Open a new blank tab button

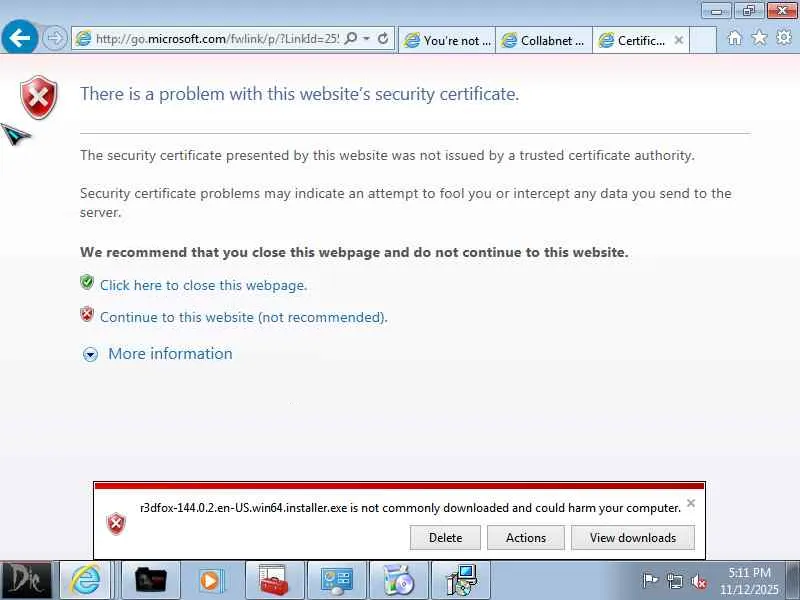[x=703, y=40]
